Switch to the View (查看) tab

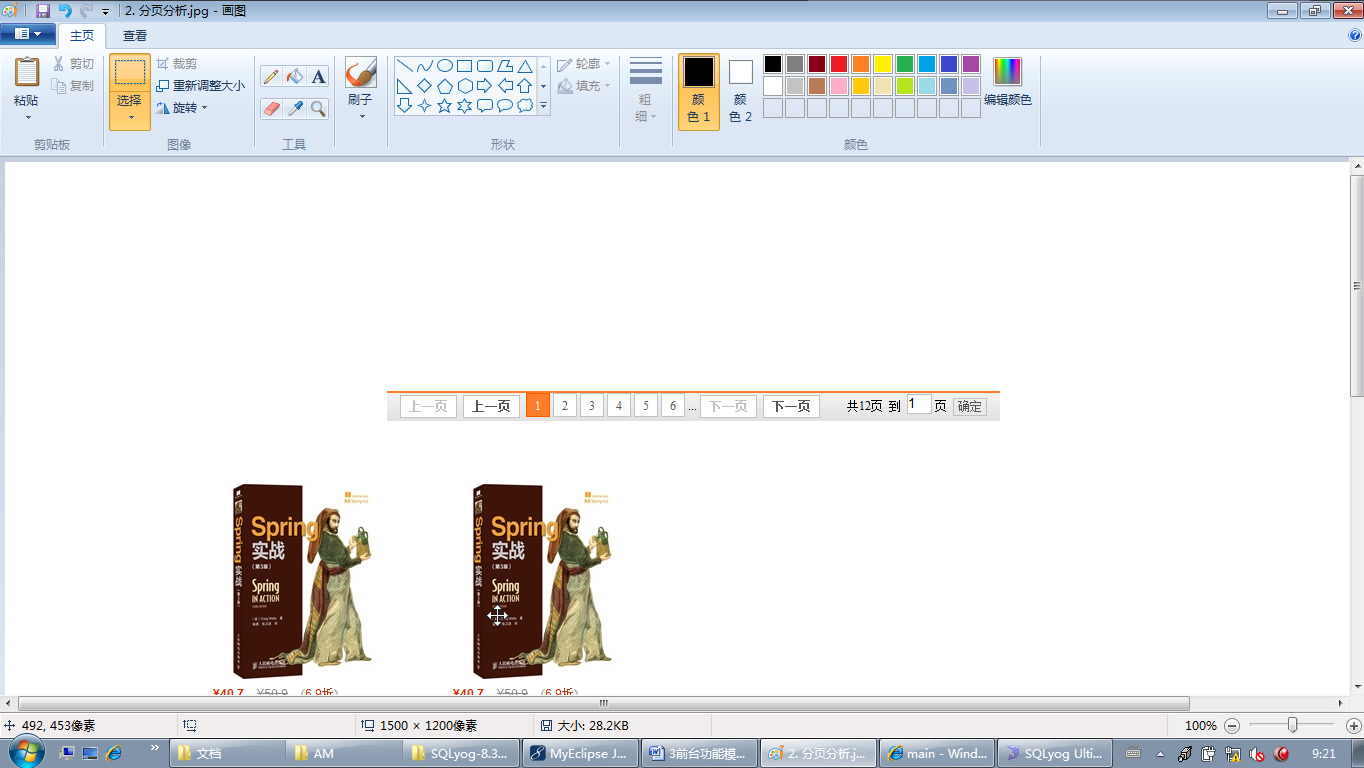135,35
